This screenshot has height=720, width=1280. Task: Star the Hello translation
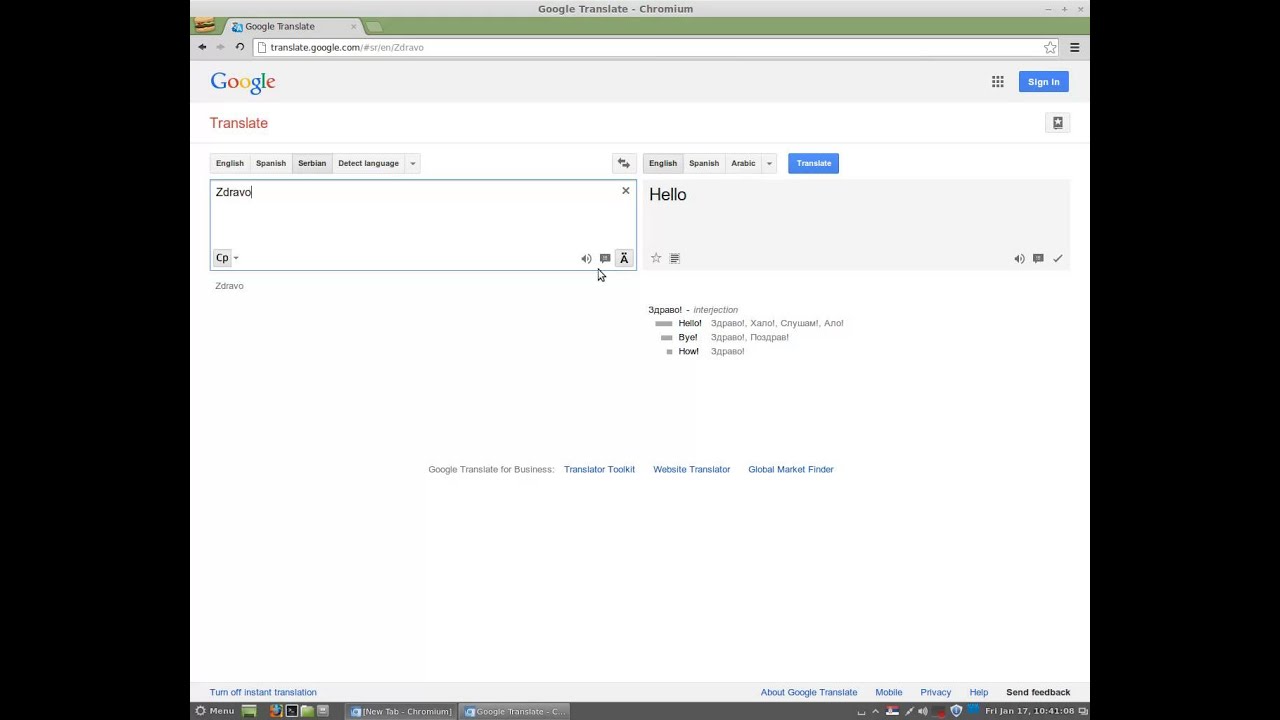pyautogui.click(x=656, y=258)
